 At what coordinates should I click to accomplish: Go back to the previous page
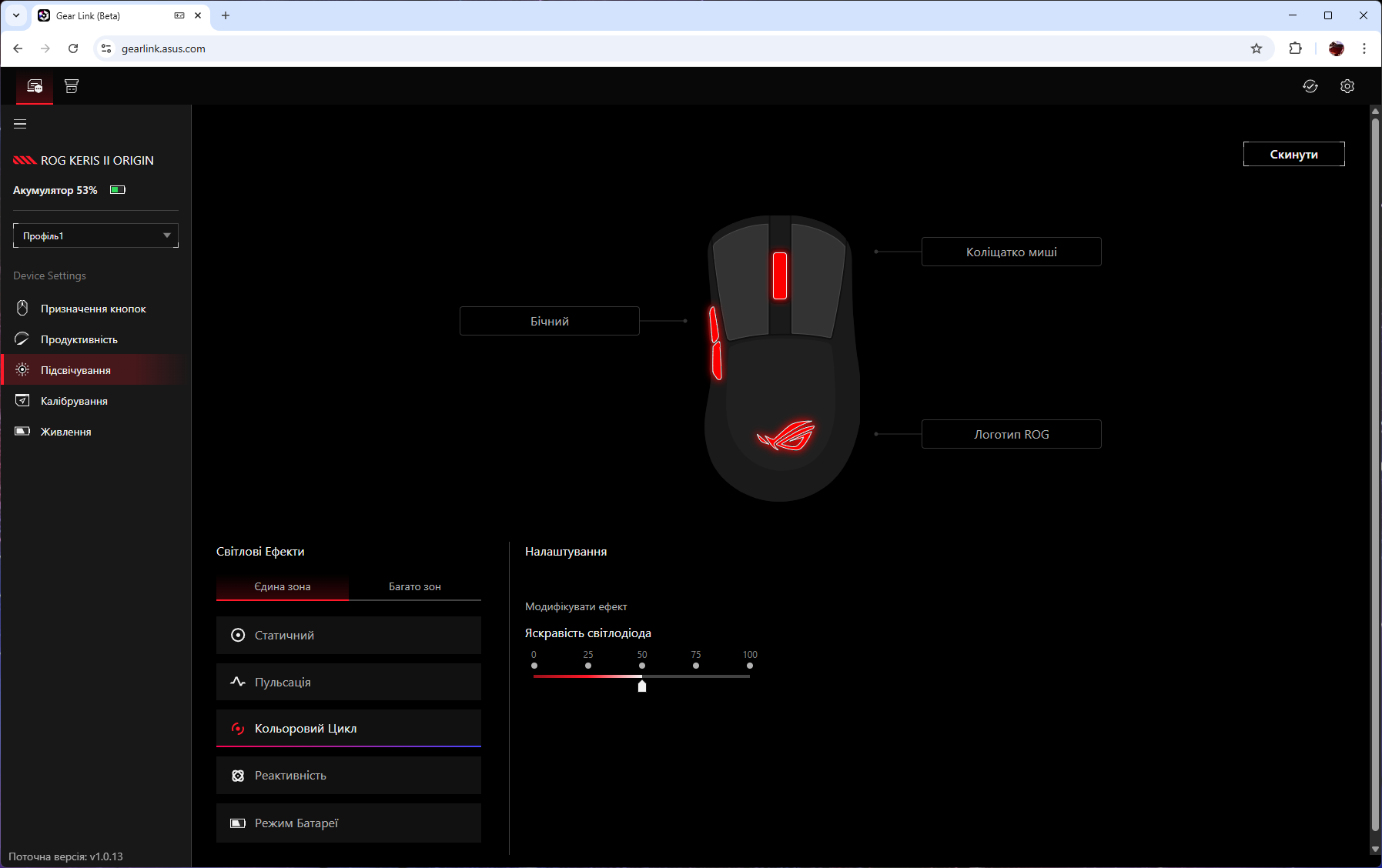18,48
